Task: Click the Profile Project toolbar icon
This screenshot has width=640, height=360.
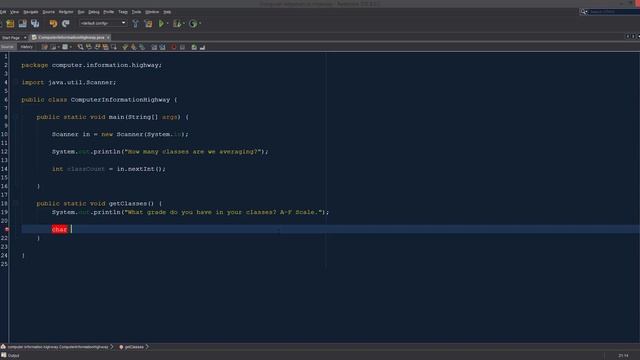Action: pos(193,23)
